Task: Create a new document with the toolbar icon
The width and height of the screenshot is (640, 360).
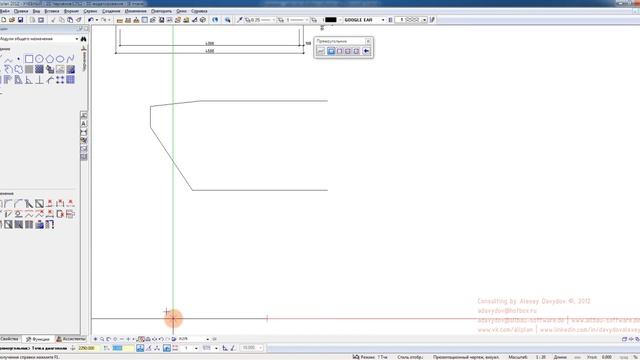Action: click(x=3, y=20)
